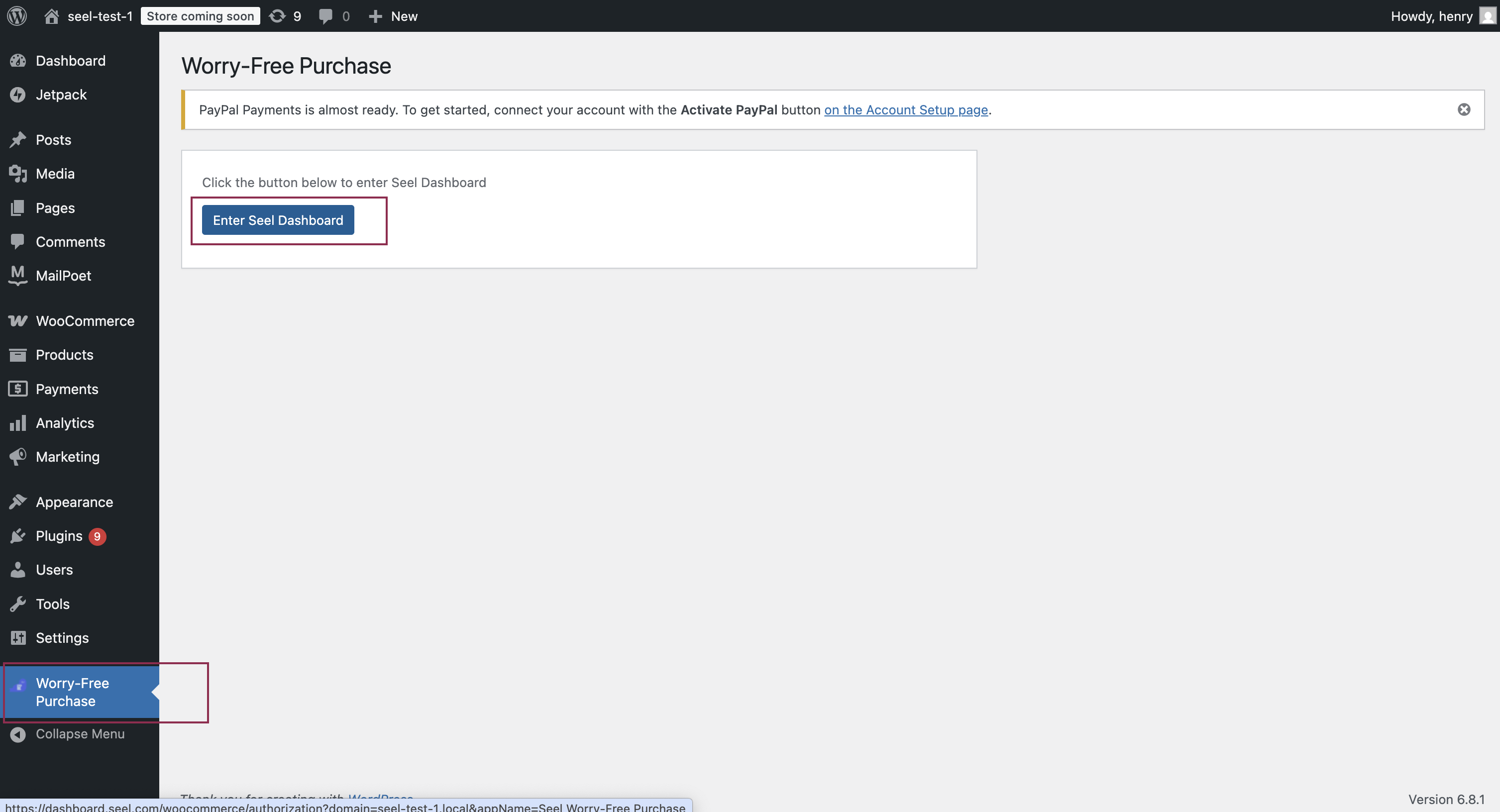Click the WooCommerce logo icon in sidebar
This screenshot has width=1500, height=812.
[x=18, y=321]
